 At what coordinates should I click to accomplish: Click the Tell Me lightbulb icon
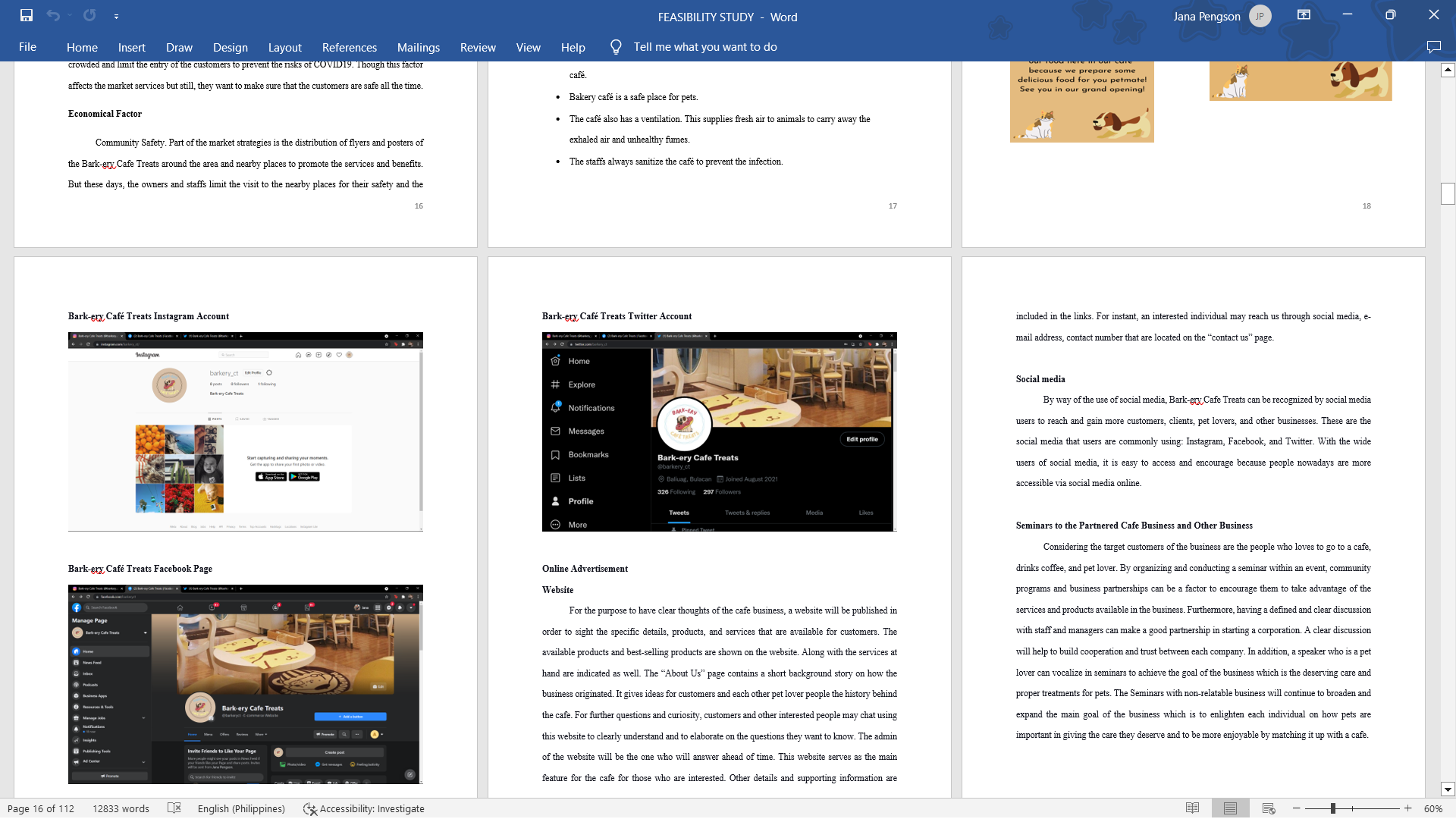616,47
